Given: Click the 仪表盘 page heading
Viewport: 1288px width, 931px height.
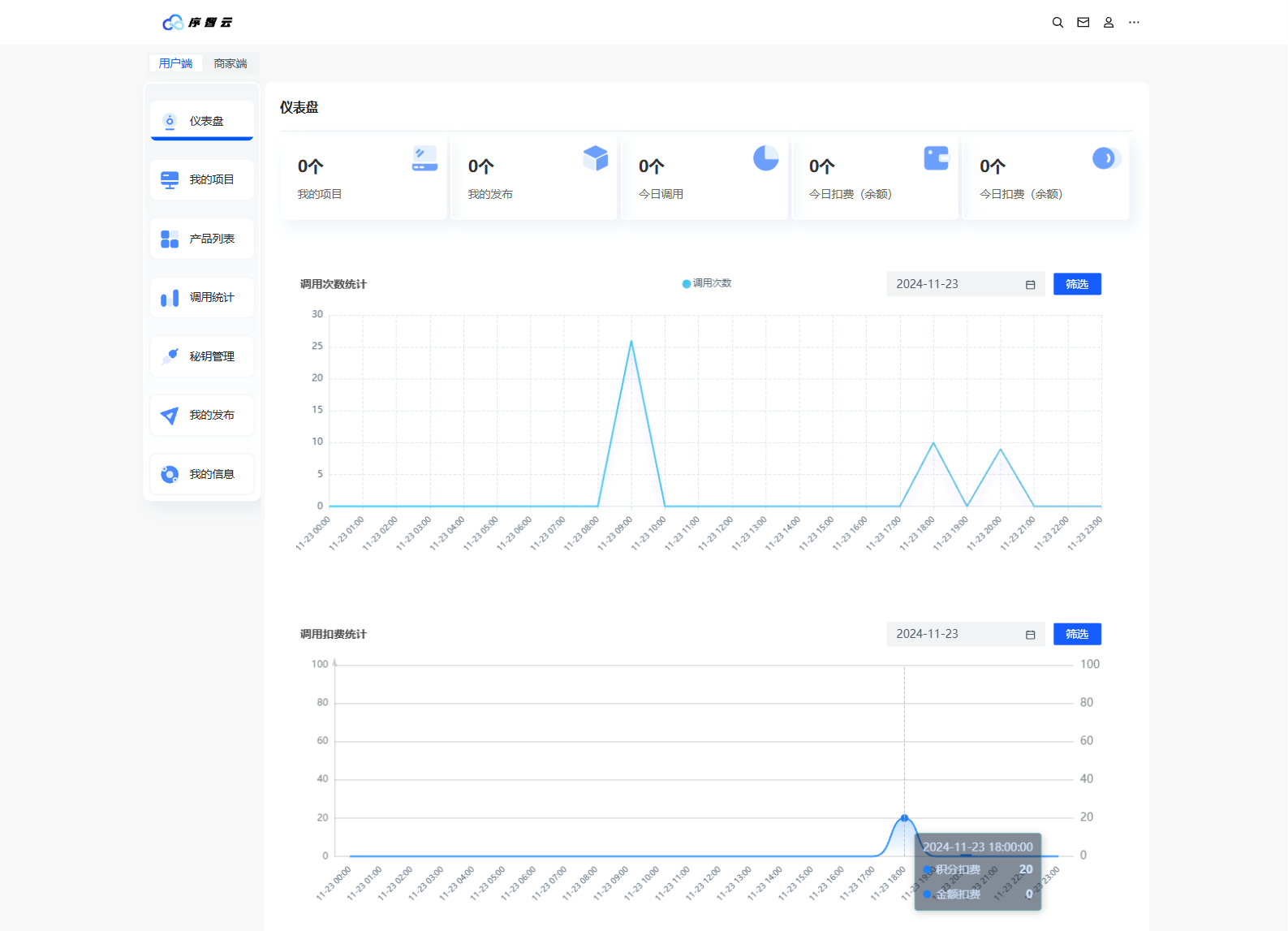Looking at the screenshot, I should point(299,107).
